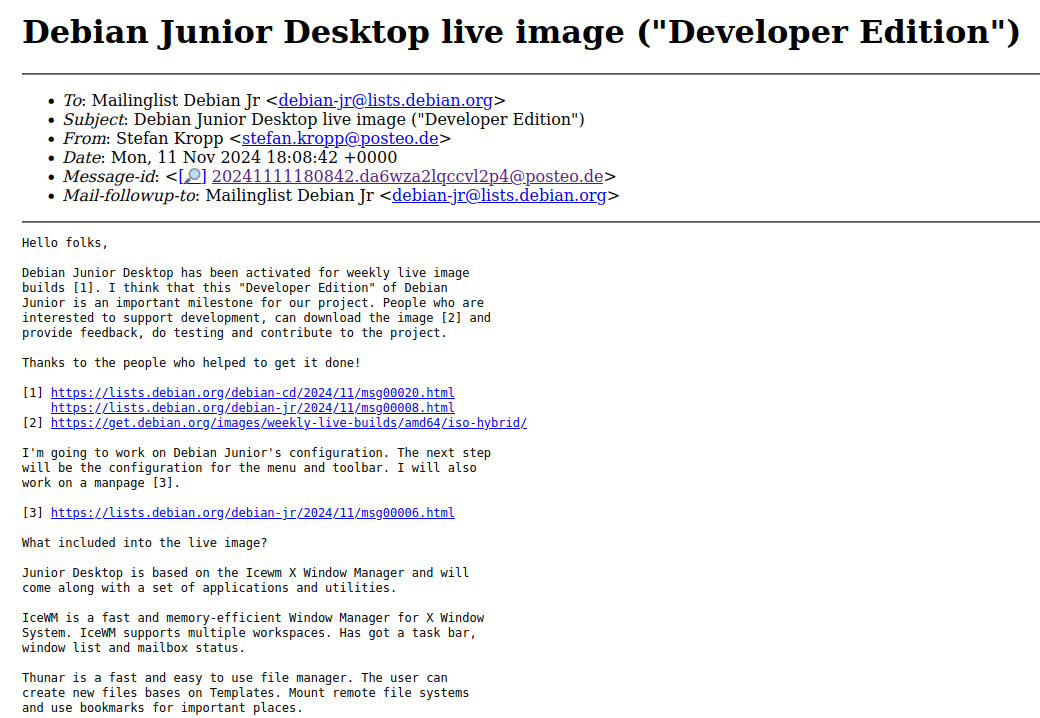Click the line "window list and mailbox status."
Image resolution: width=1040 pixels, height=718 pixels.
pyautogui.click(x=133, y=648)
